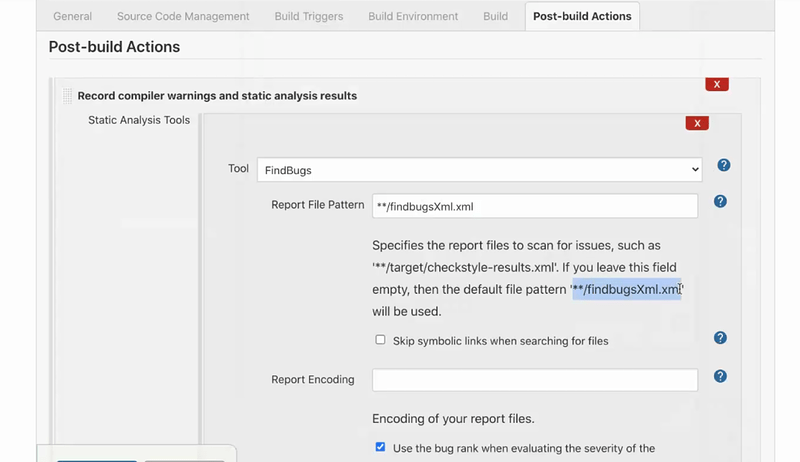This screenshot has width=800, height=462.
Task: Open help for the Tool dropdown
Action: click(x=723, y=165)
